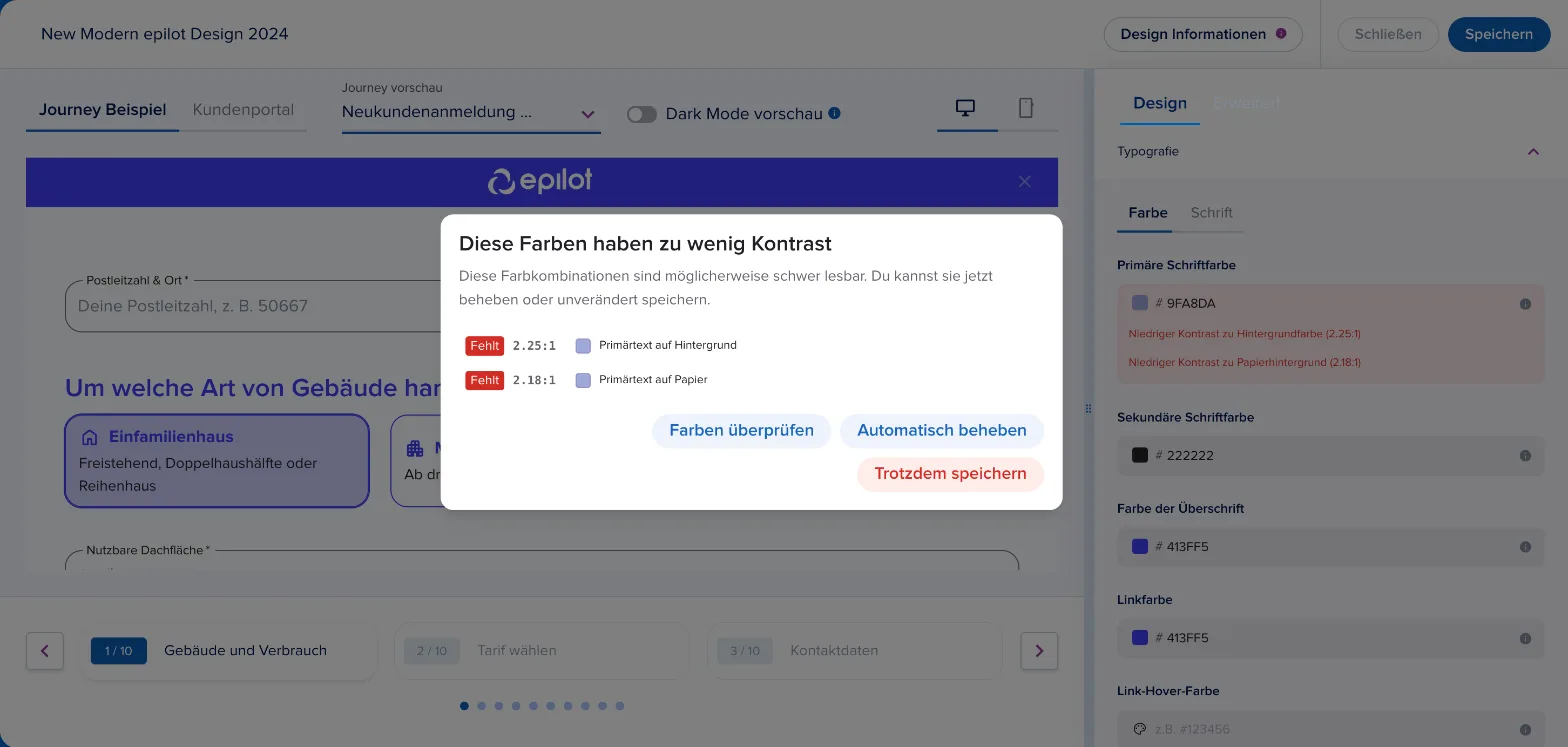This screenshot has height=747, width=1568.
Task: Go to previous step with left arrow
Action: point(45,651)
